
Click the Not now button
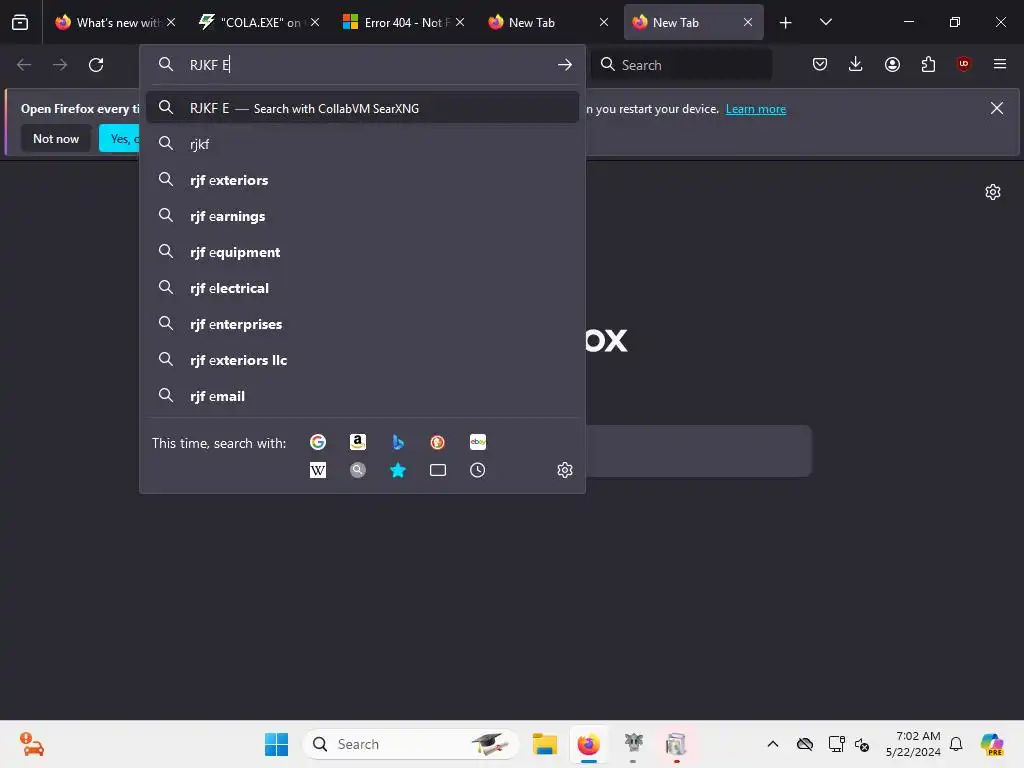pyautogui.click(x=56, y=138)
